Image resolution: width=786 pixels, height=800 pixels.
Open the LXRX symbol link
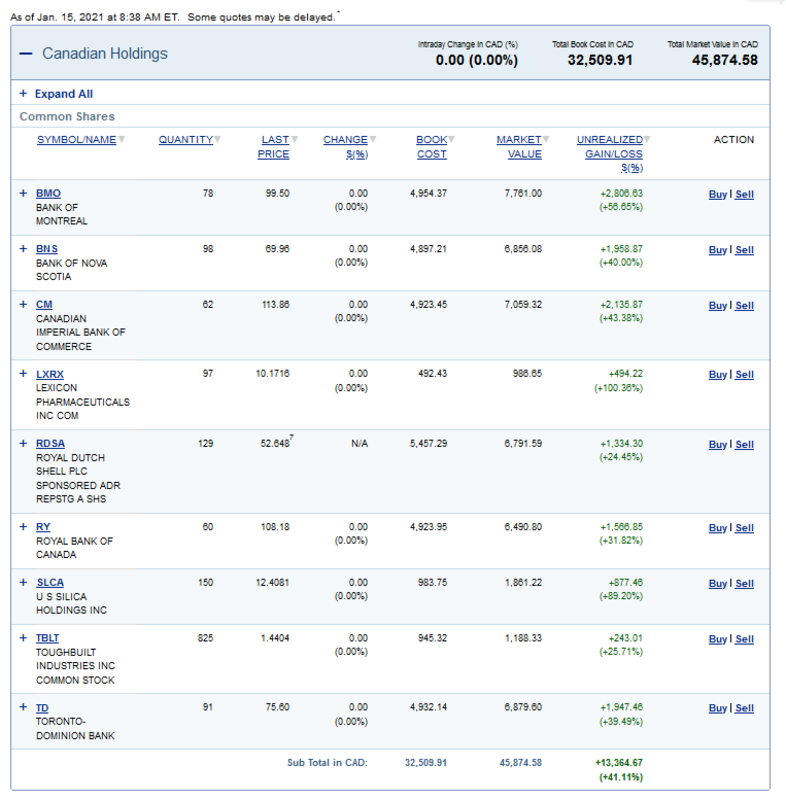[50, 374]
